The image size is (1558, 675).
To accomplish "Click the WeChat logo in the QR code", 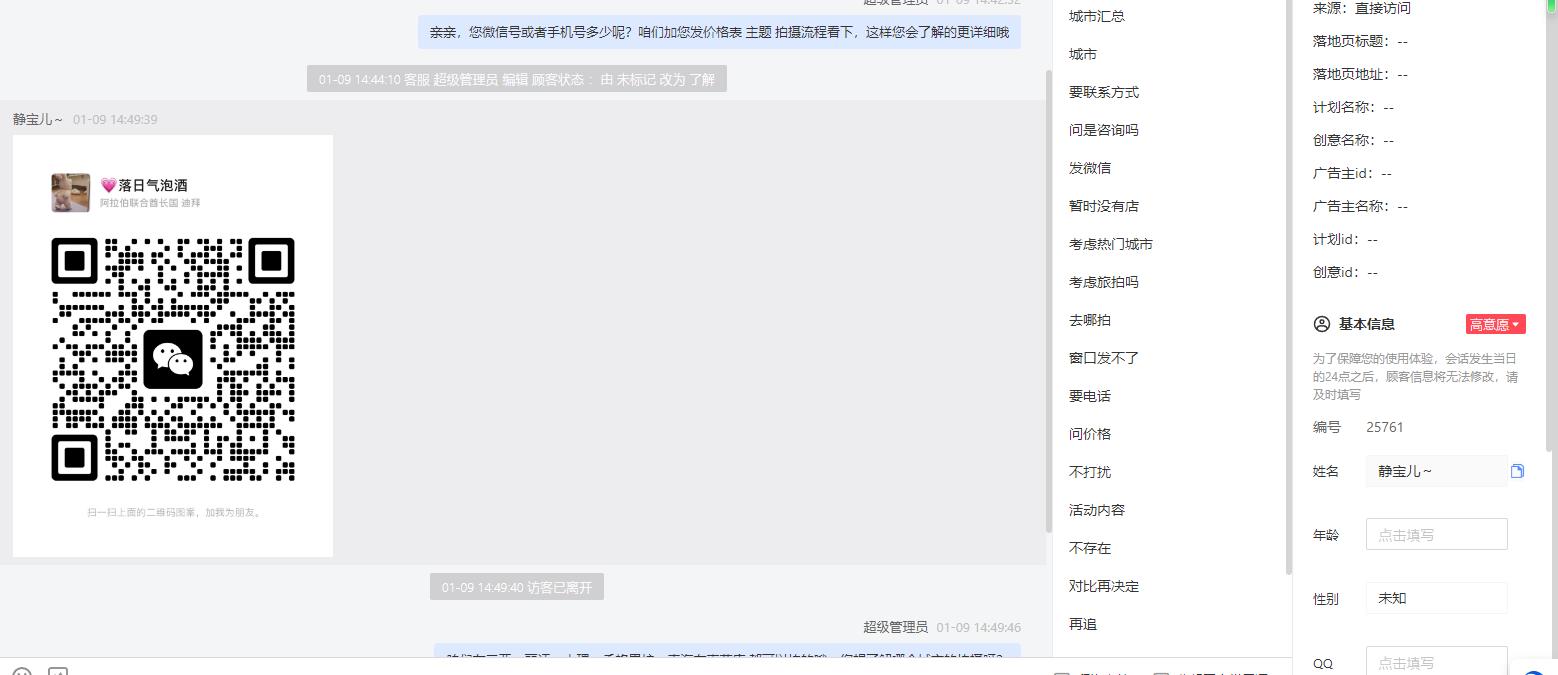I will (173, 359).
